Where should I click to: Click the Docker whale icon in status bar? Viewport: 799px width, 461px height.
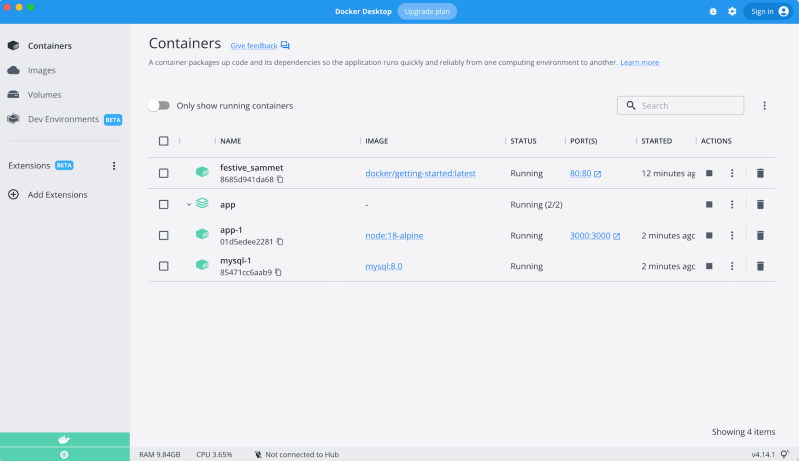[64, 440]
